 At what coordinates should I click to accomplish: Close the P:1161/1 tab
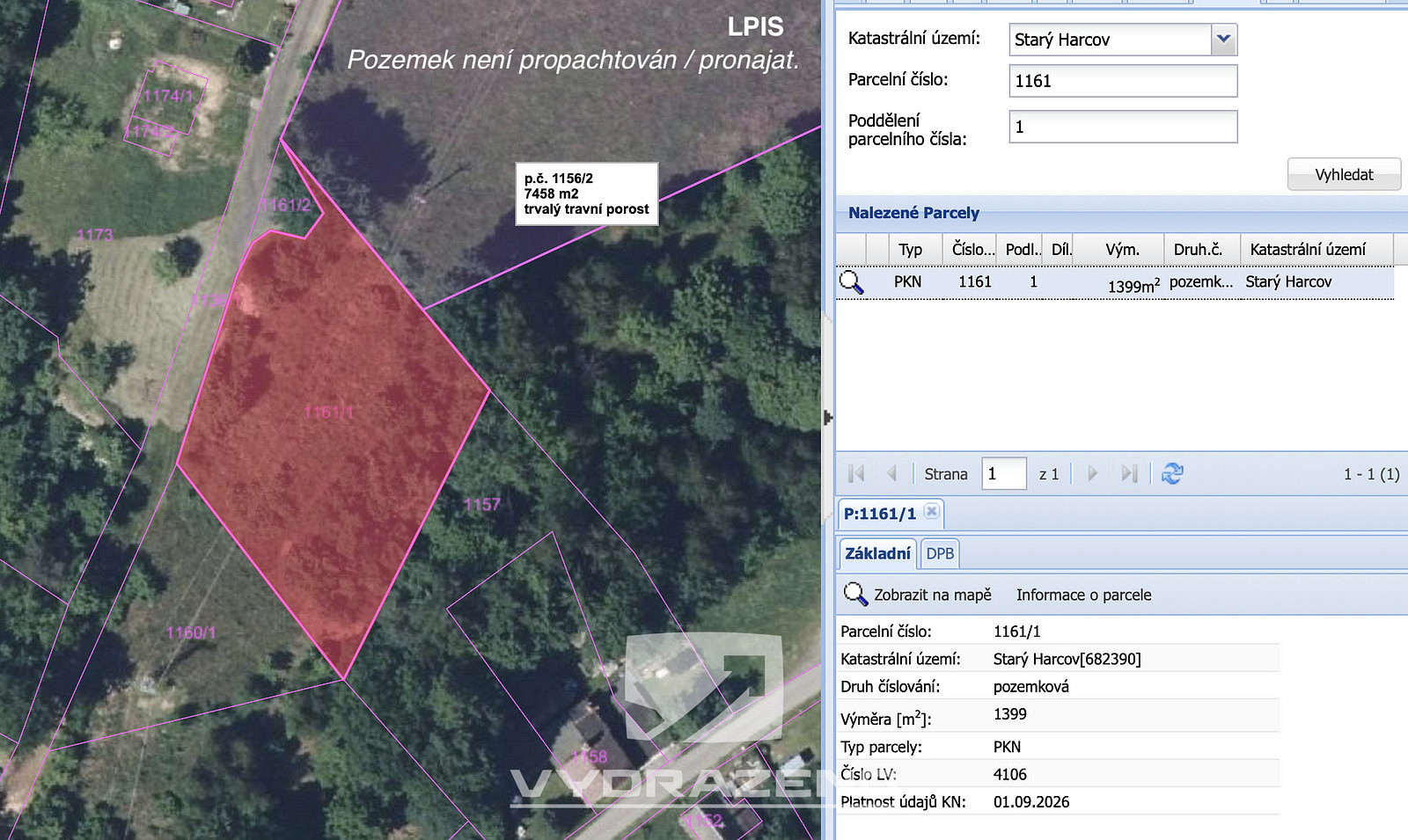tap(932, 512)
